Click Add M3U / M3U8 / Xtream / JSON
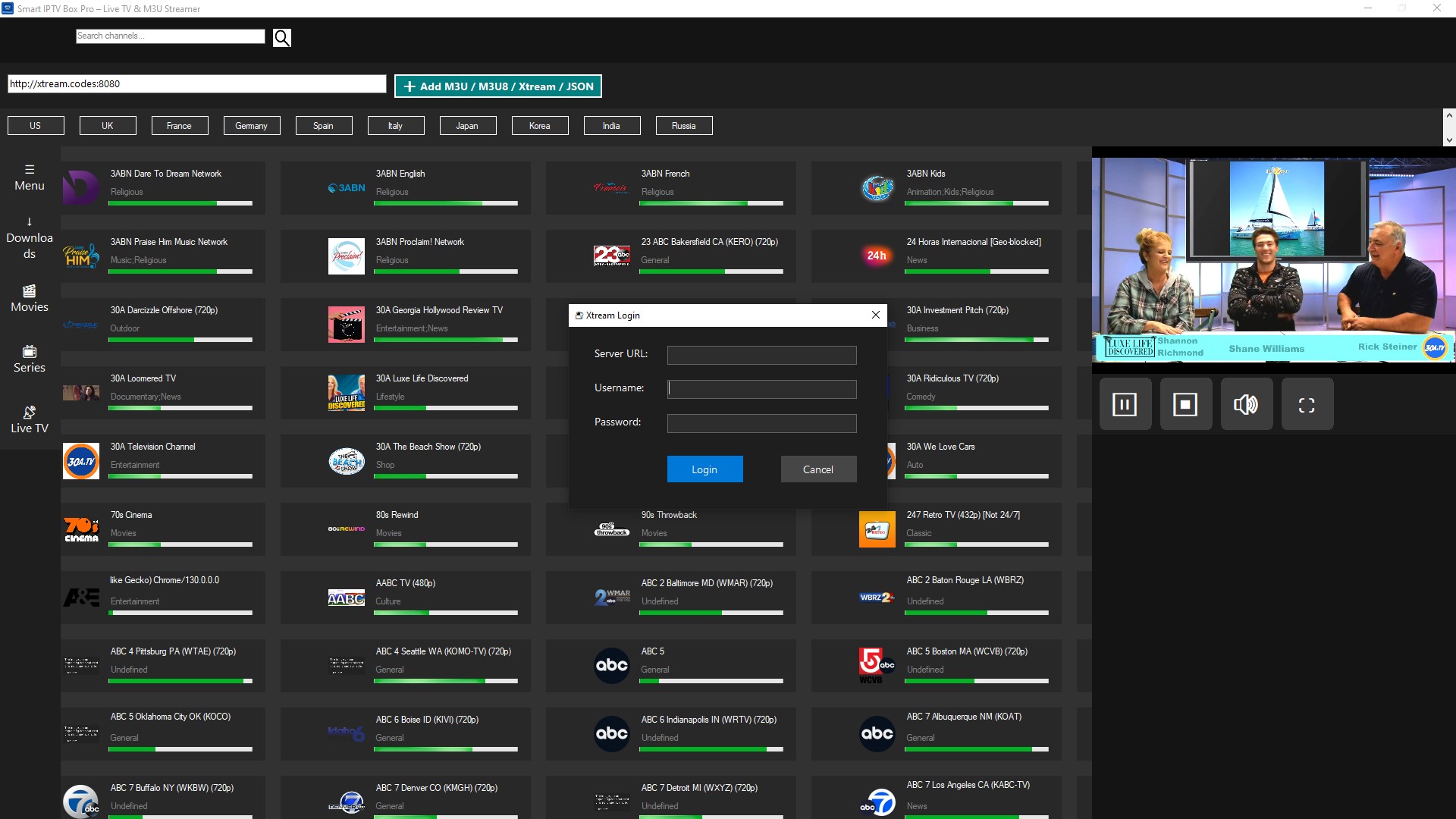 pos(498,86)
